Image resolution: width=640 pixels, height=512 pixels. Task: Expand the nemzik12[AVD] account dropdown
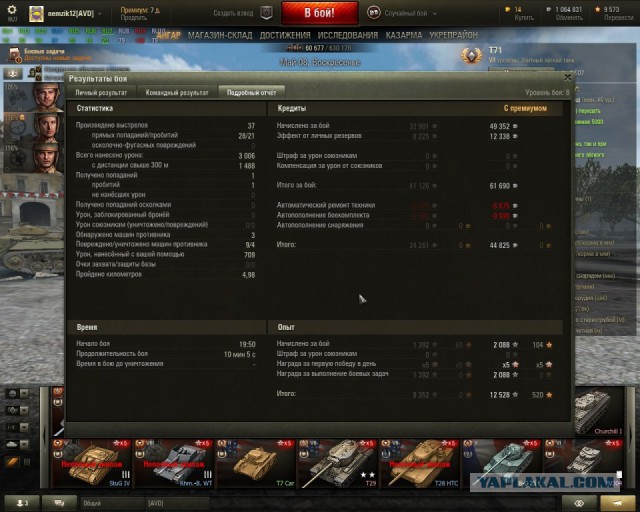pyautogui.click(x=100, y=13)
